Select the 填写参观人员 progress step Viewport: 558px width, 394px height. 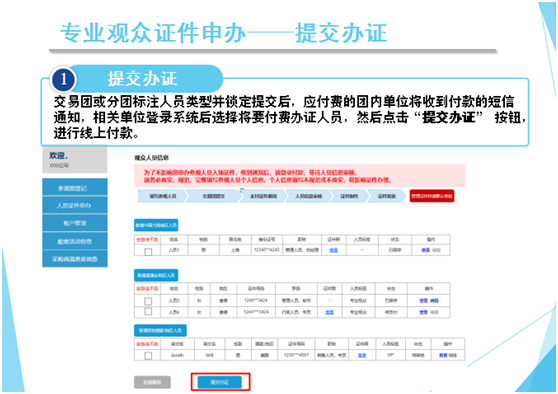pos(162,196)
